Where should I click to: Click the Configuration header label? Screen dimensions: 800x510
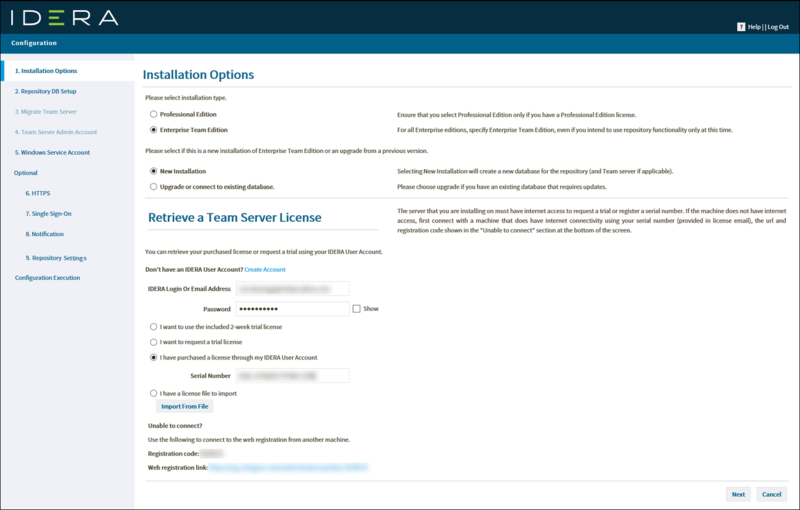(34, 43)
